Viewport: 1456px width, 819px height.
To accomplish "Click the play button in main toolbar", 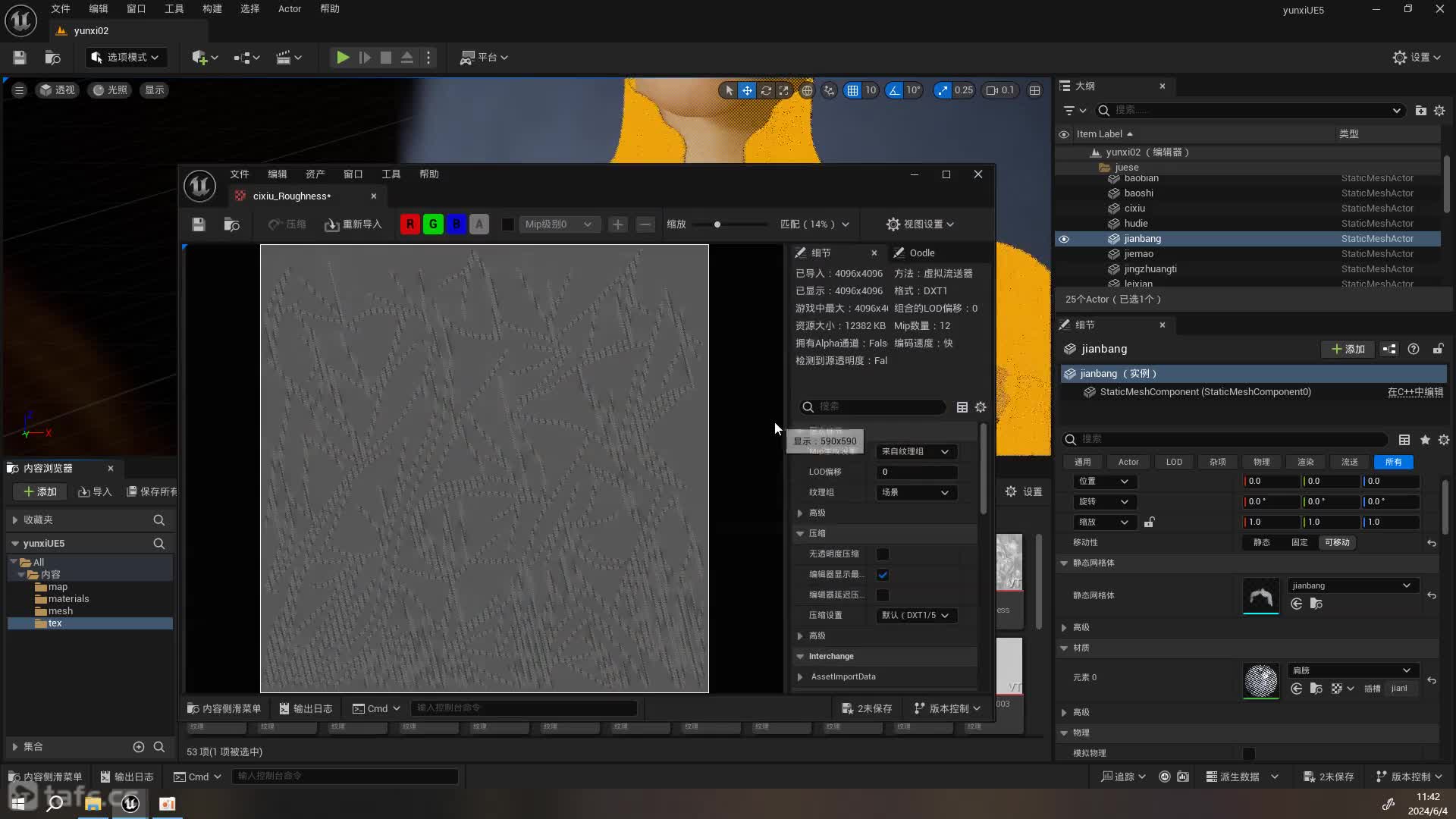I will [343, 58].
